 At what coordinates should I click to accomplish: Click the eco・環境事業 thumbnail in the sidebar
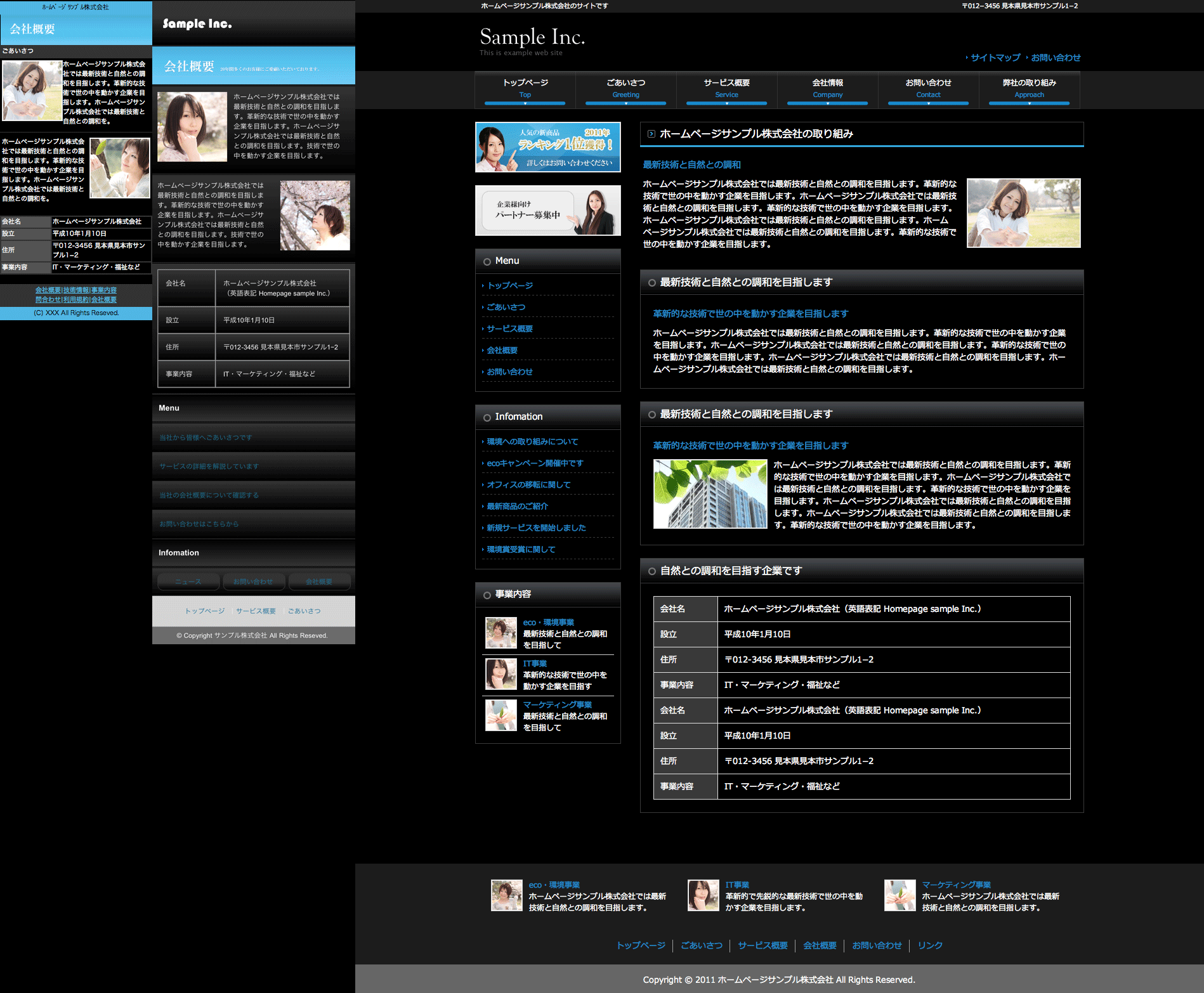[501, 633]
